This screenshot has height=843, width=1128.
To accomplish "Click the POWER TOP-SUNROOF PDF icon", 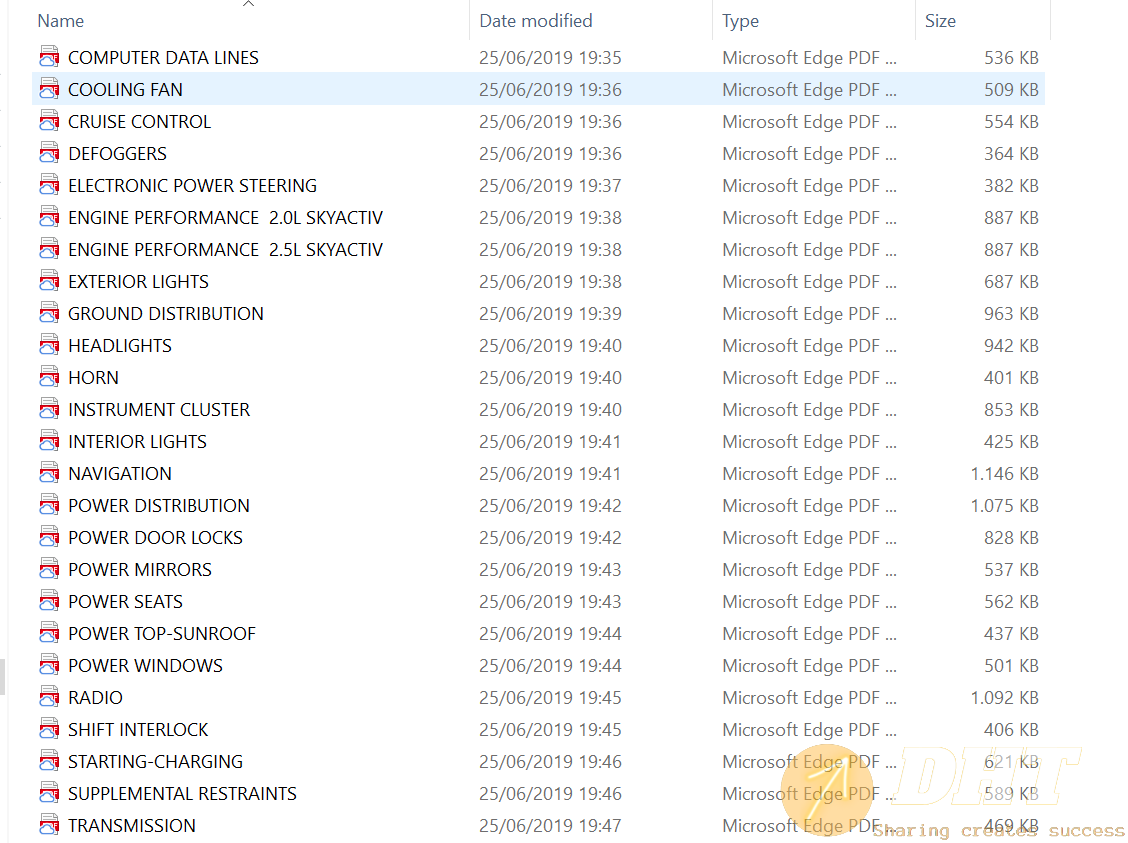I will (x=49, y=634).
